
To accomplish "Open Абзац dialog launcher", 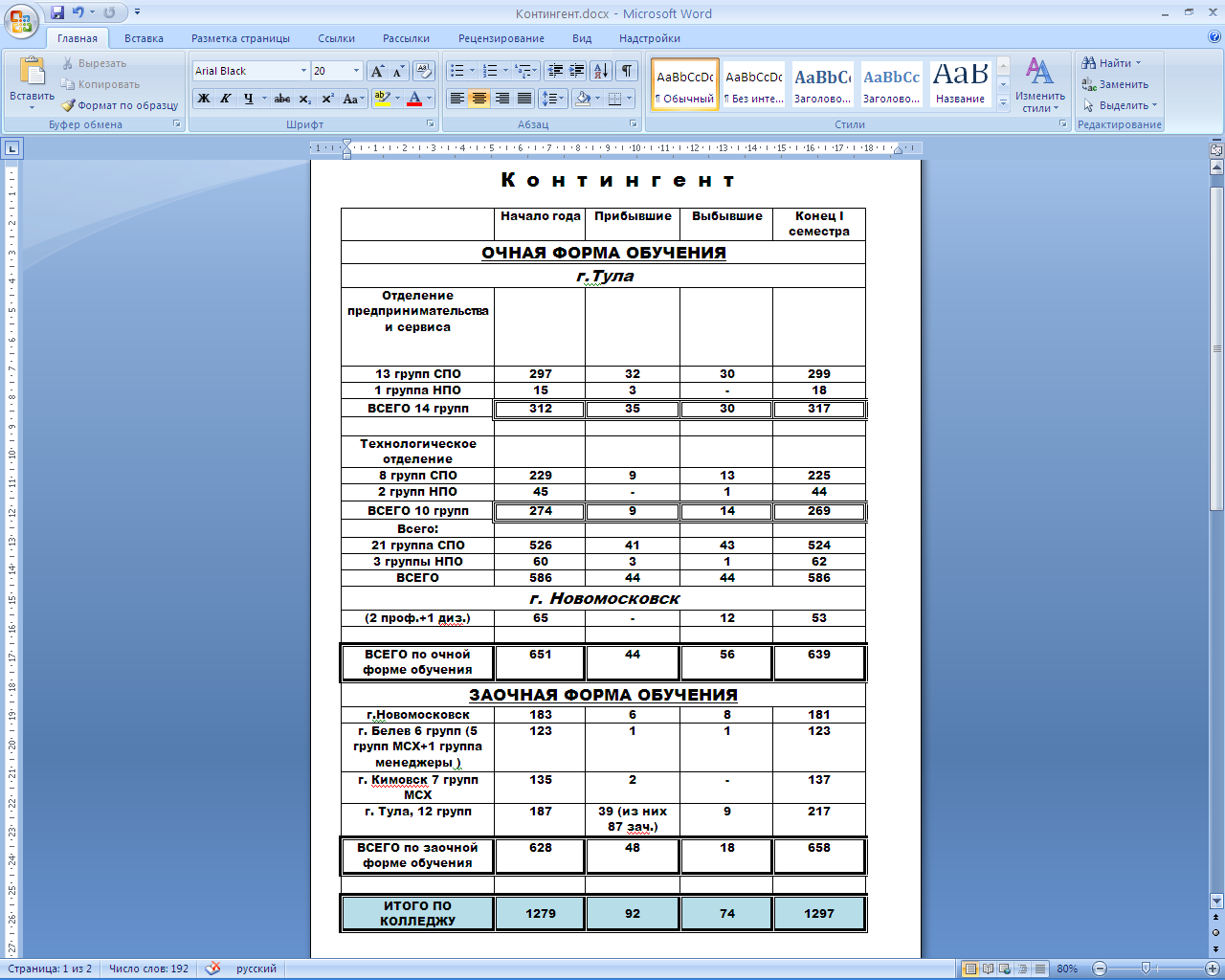I will coord(634,124).
